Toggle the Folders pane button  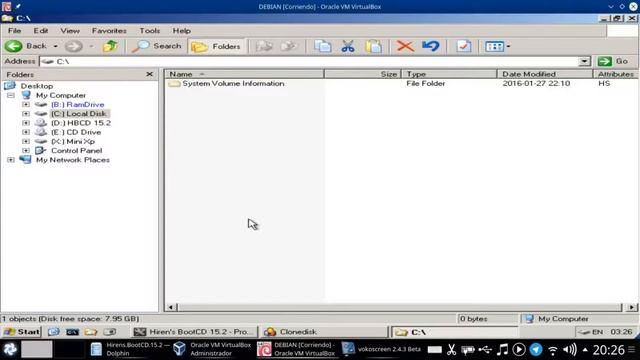tap(216, 47)
